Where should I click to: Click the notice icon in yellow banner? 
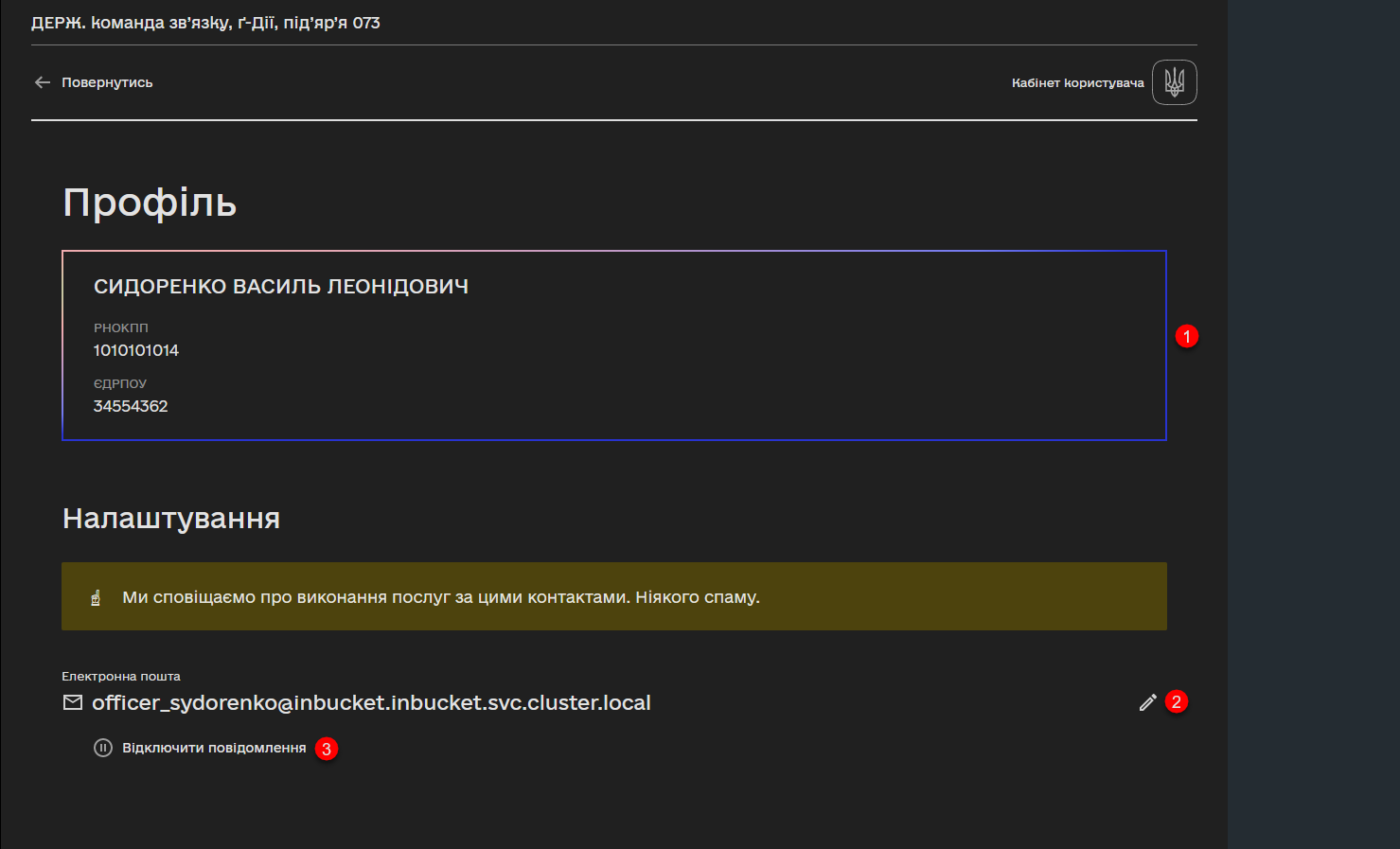point(96,597)
